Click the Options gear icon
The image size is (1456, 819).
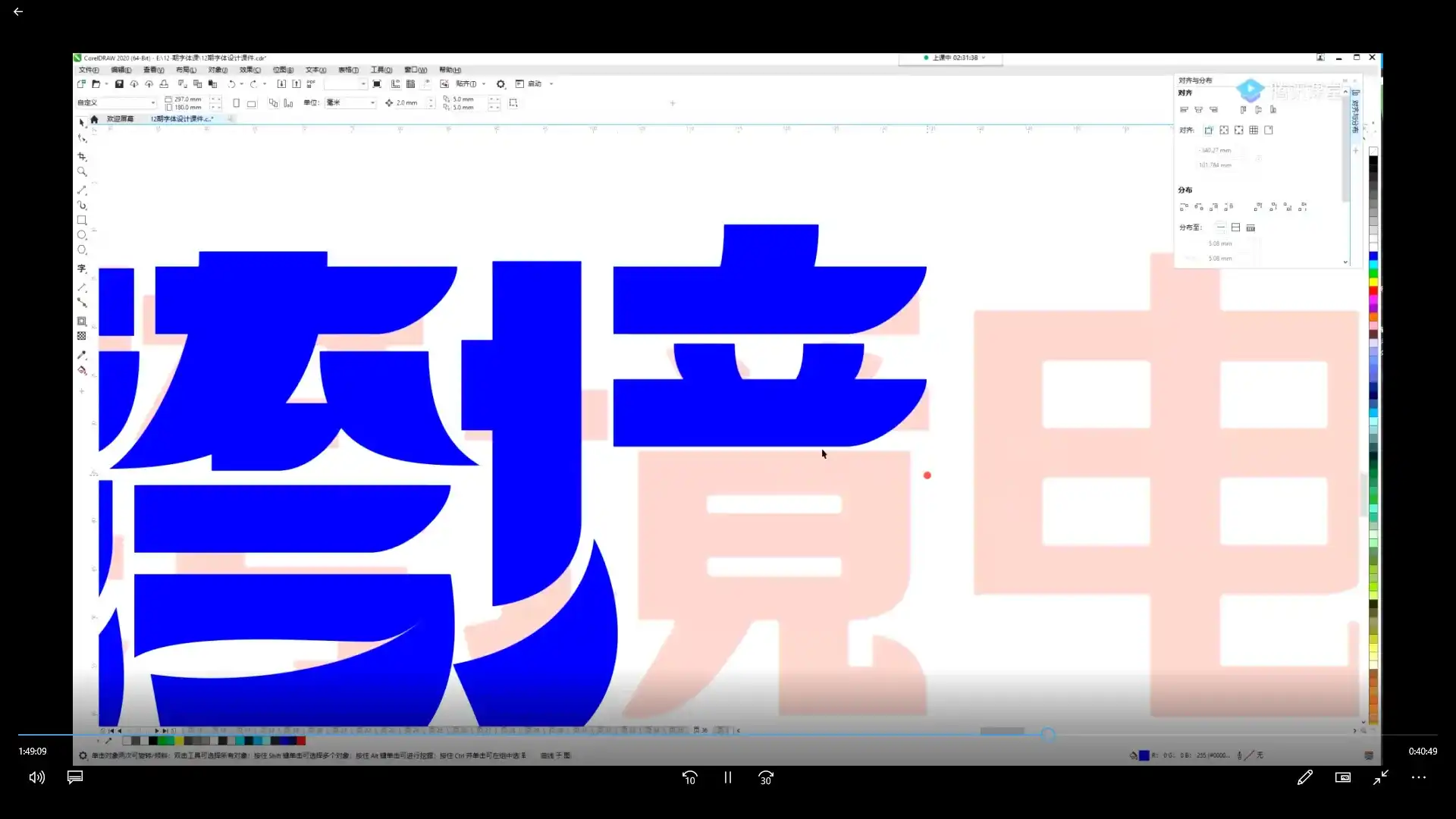click(x=500, y=84)
